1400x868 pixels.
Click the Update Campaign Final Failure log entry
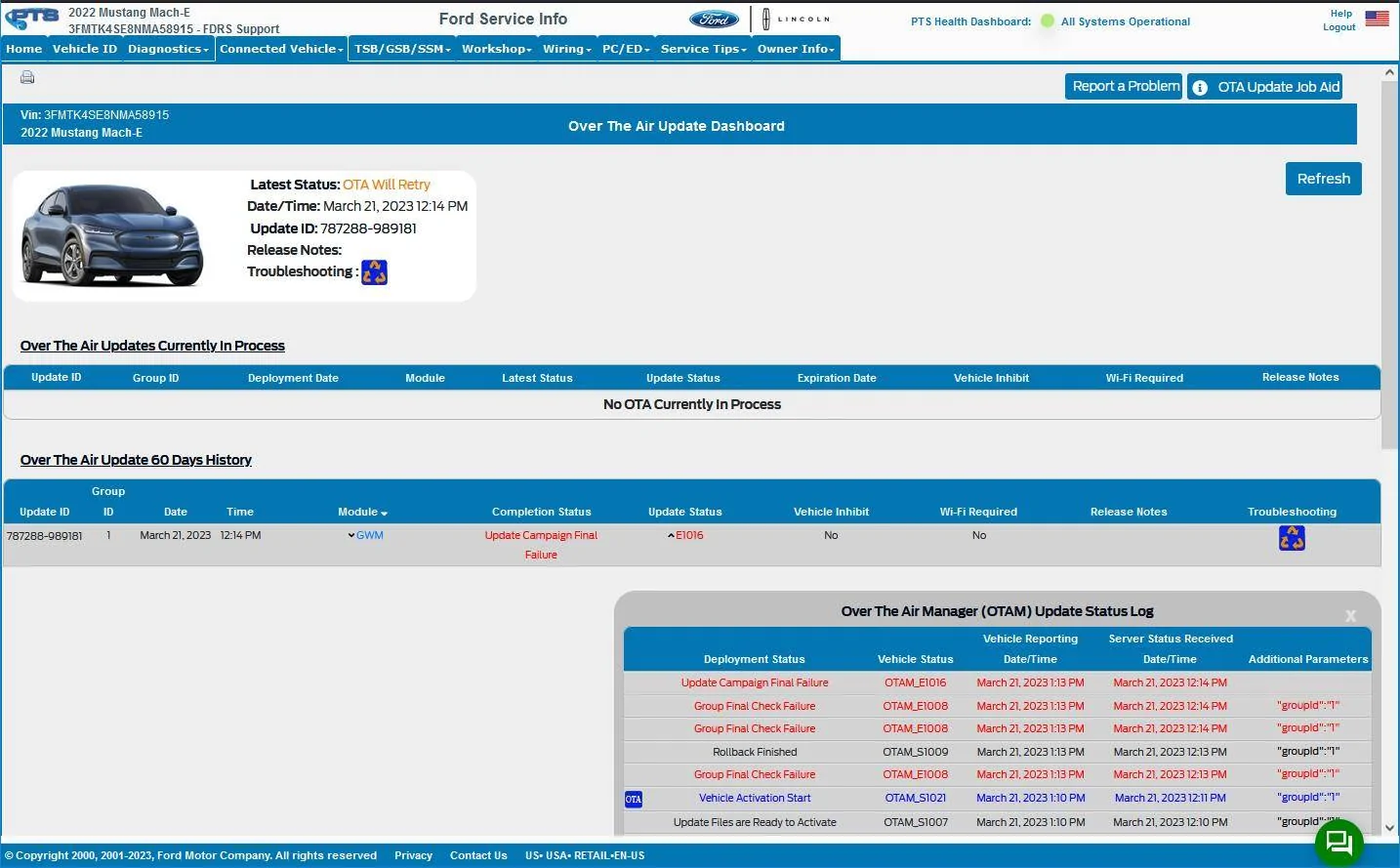coord(755,682)
